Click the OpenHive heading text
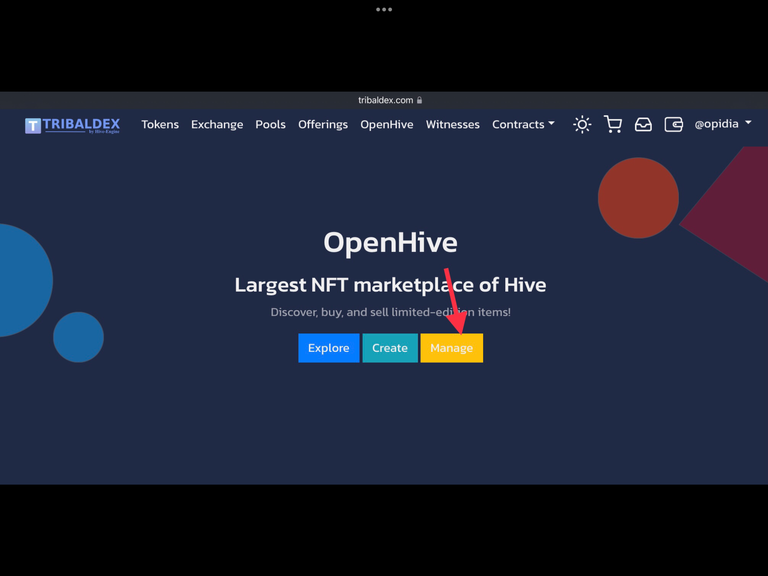 click(x=390, y=242)
